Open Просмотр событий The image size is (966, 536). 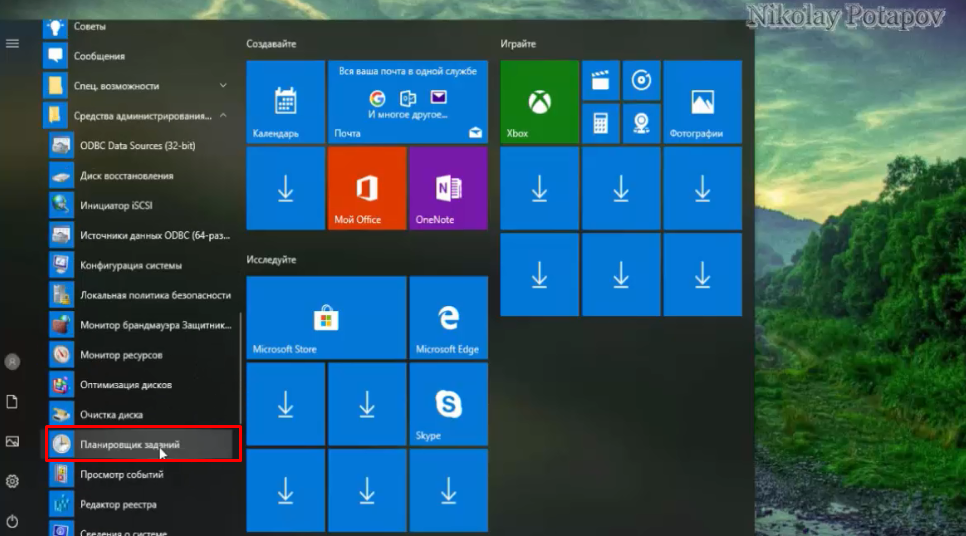click(x=141, y=474)
